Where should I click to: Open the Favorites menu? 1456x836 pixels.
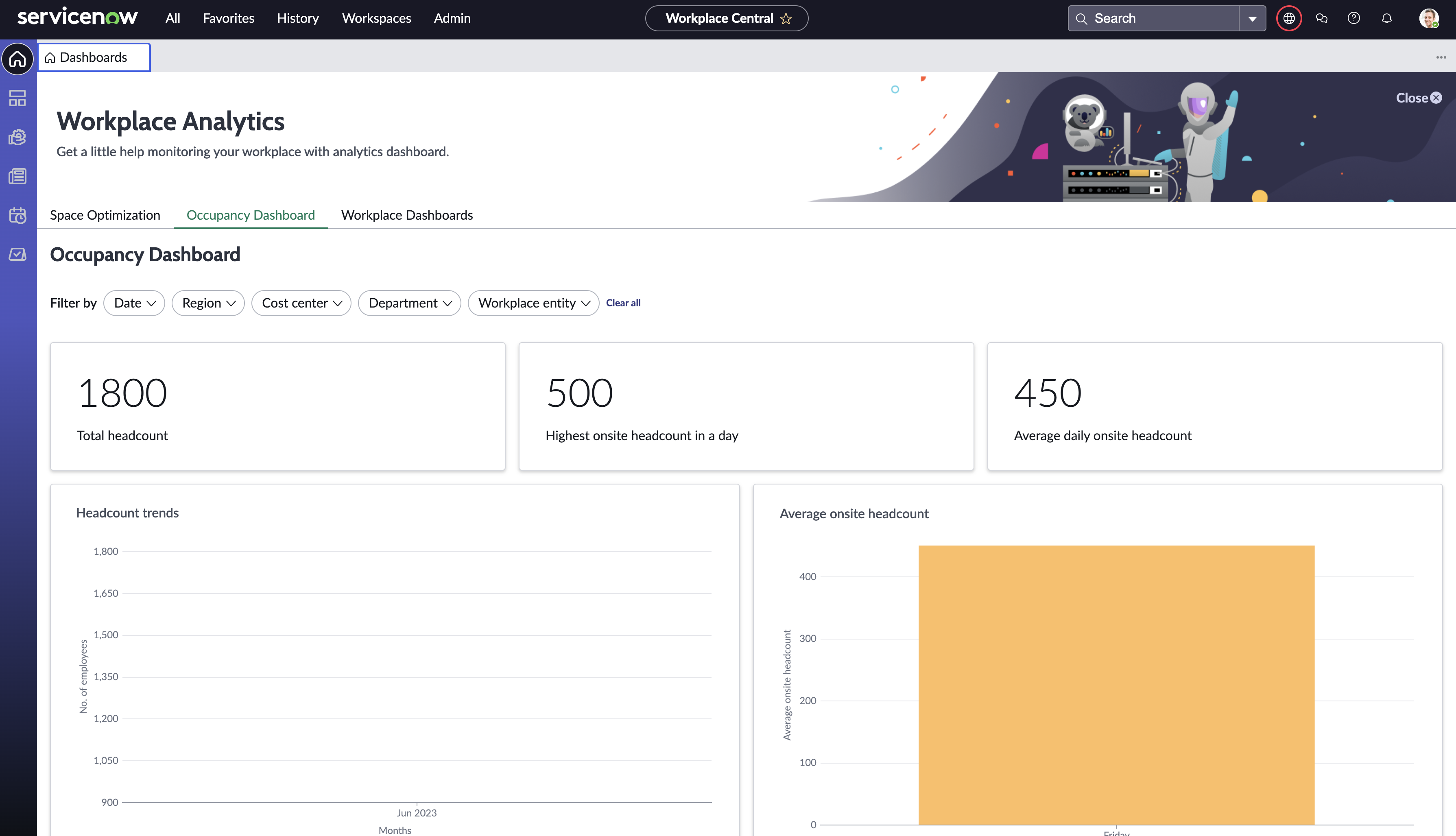click(x=229, y=18)
